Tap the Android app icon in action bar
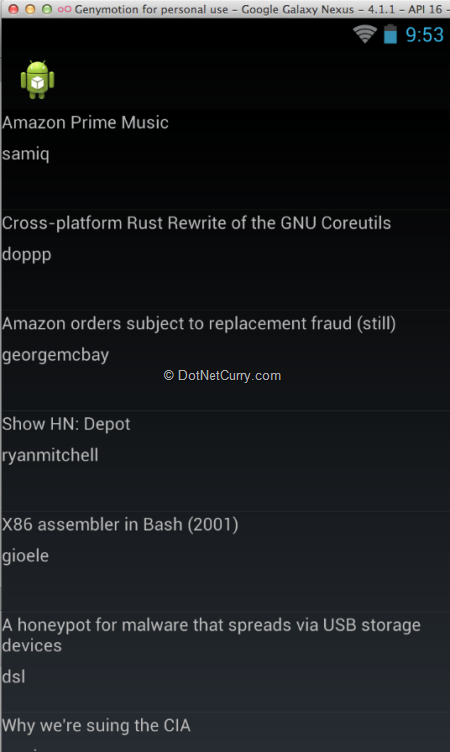 [37, 80]
